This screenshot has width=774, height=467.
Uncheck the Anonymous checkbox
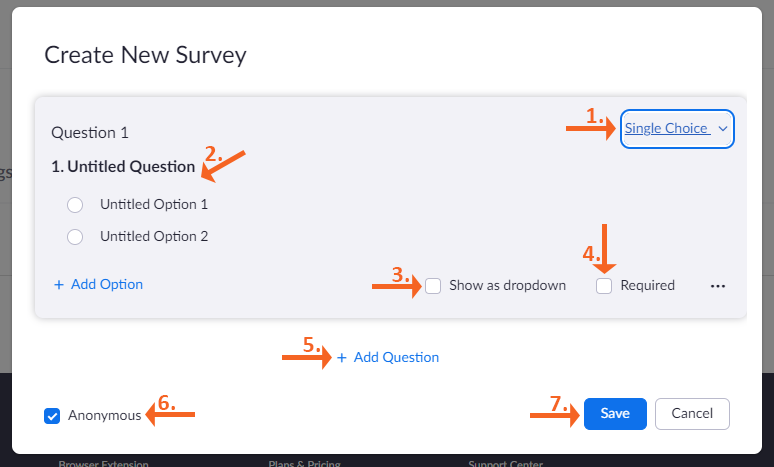pyautogui.click(x=53, y=416)
